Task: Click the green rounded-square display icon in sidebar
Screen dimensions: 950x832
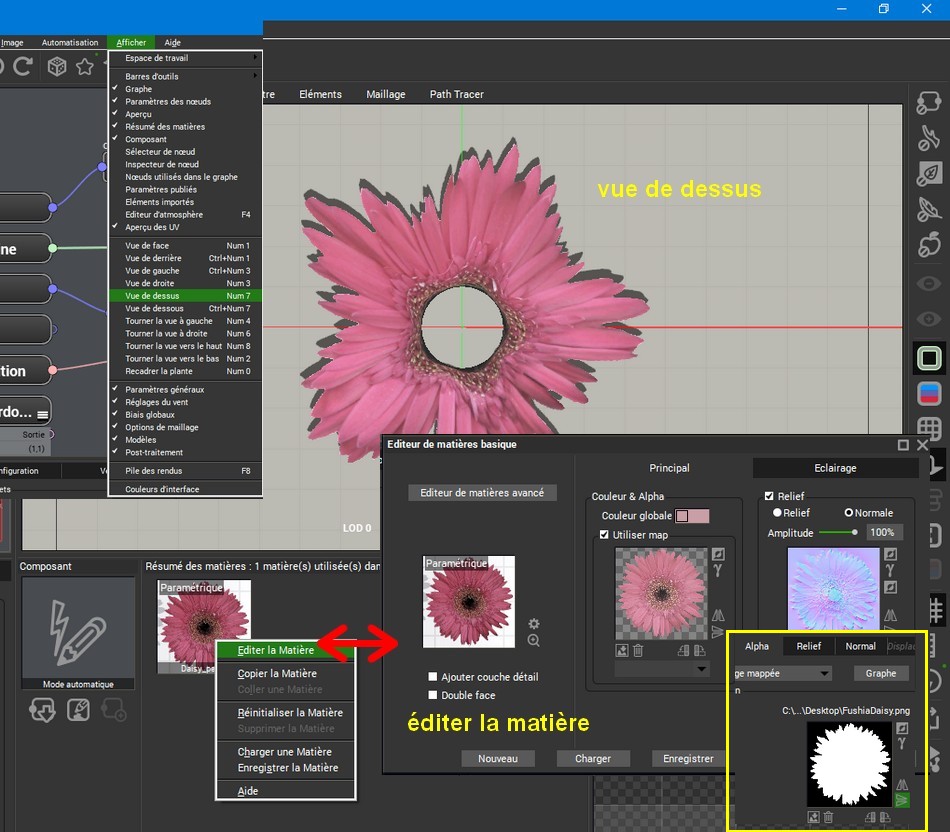Action: point(929,358)
